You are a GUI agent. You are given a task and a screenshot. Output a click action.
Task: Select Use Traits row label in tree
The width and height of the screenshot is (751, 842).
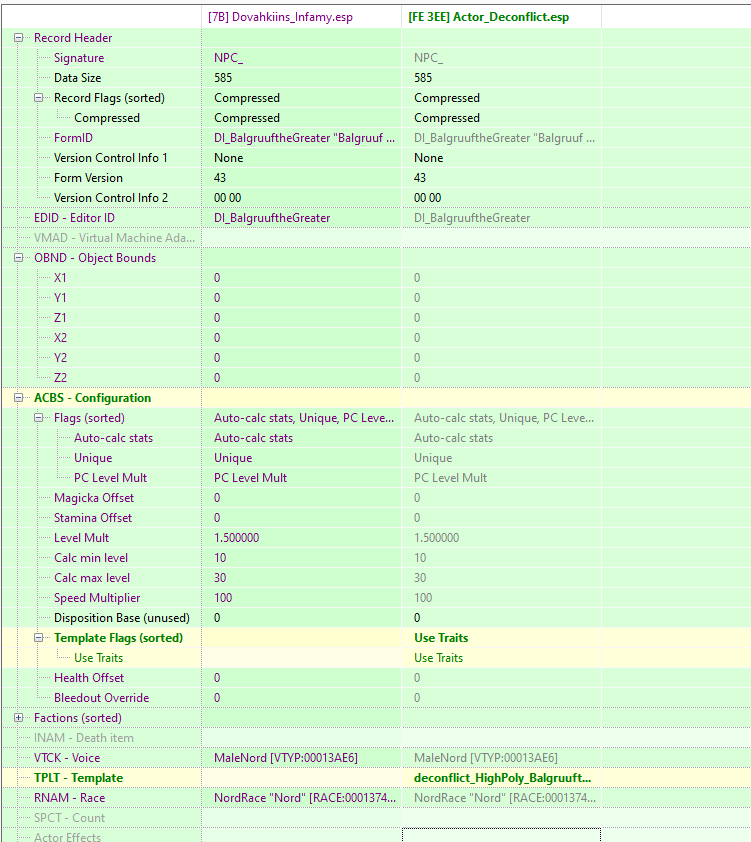point(98,658)
